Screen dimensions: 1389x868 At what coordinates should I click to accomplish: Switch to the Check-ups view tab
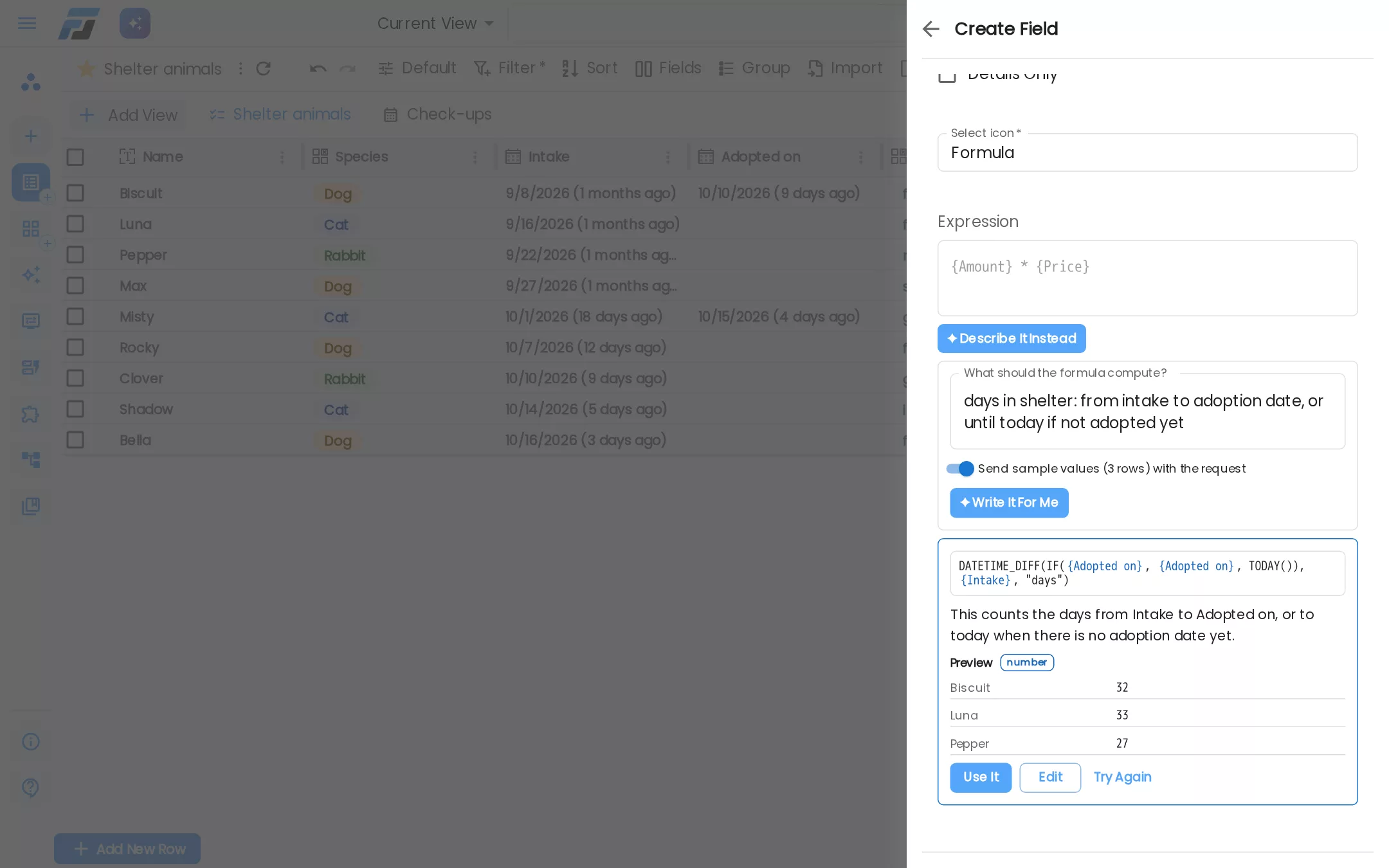tap(437, 114)
